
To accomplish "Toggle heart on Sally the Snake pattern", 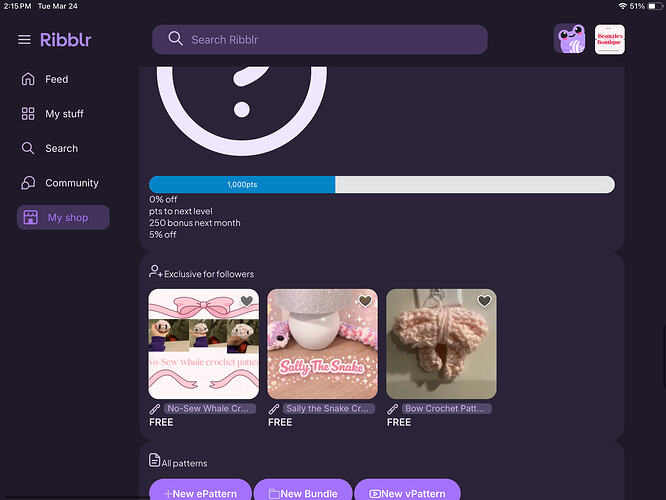I will point(365,301).
